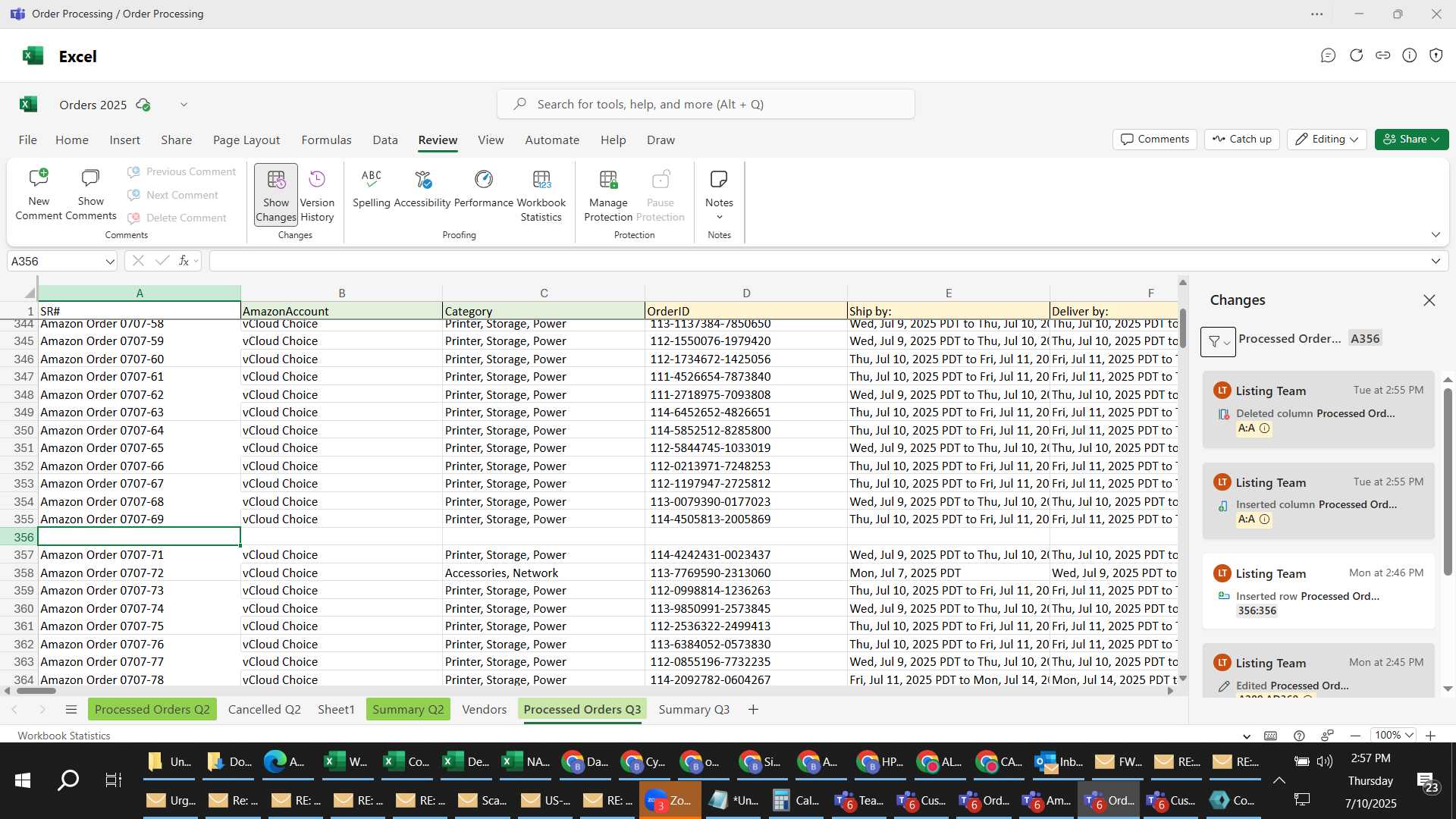Open Windows taskbar search

(68, 780)
